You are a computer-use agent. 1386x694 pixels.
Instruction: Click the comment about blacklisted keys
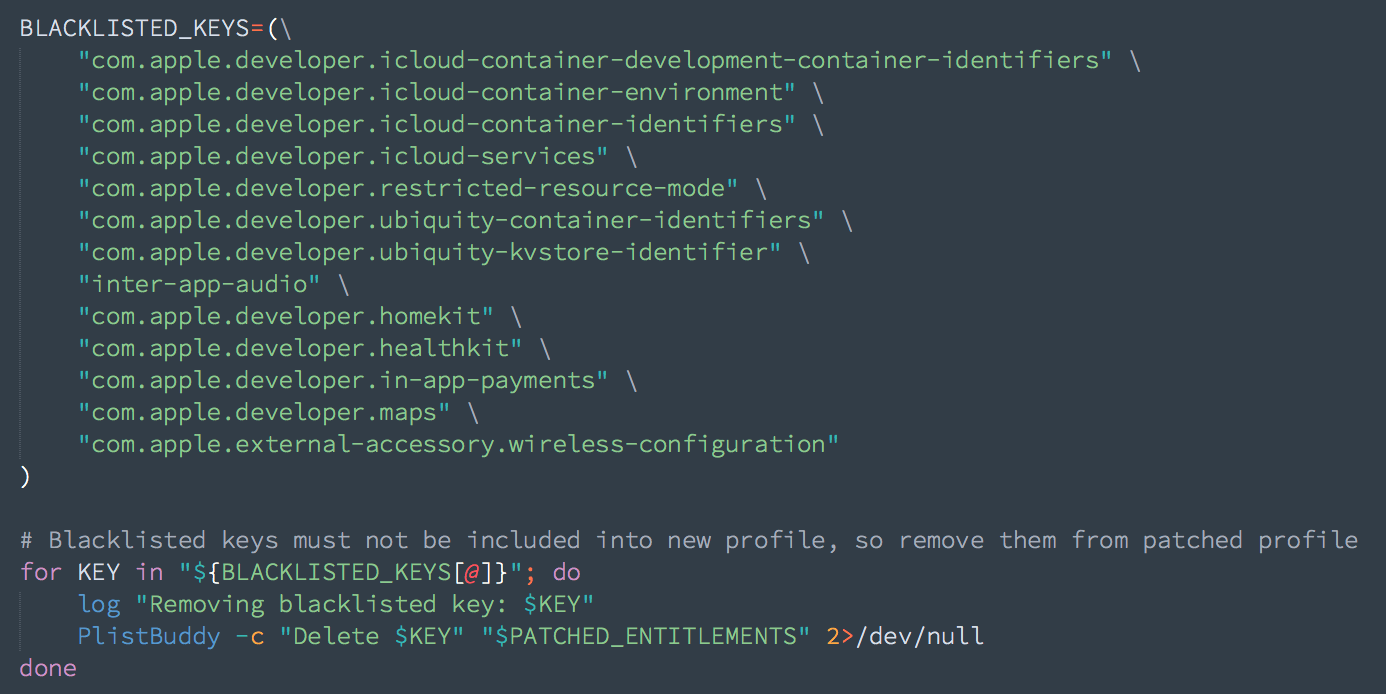[x=689, y=540]
